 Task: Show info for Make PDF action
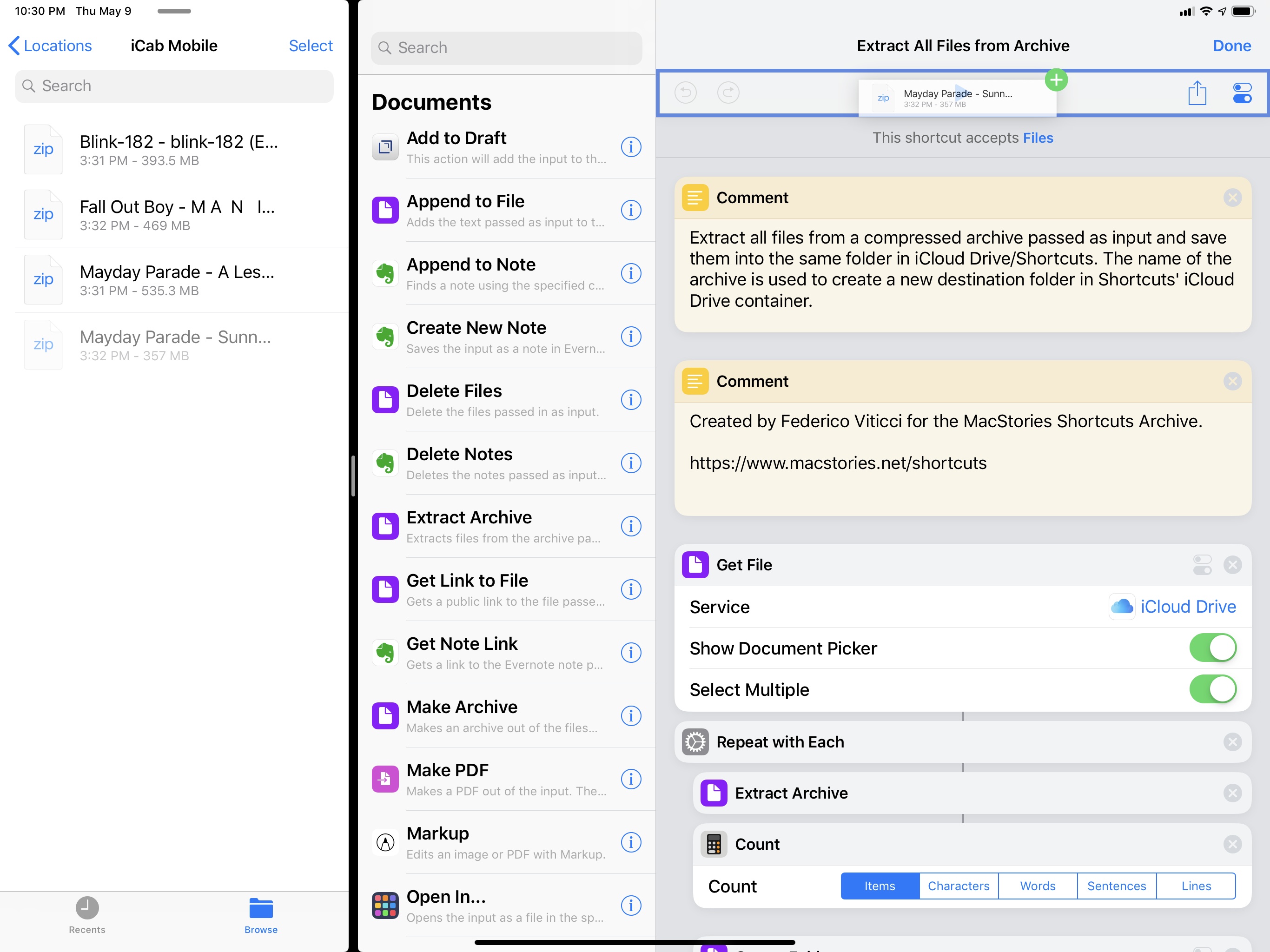[x=631, y=779]
